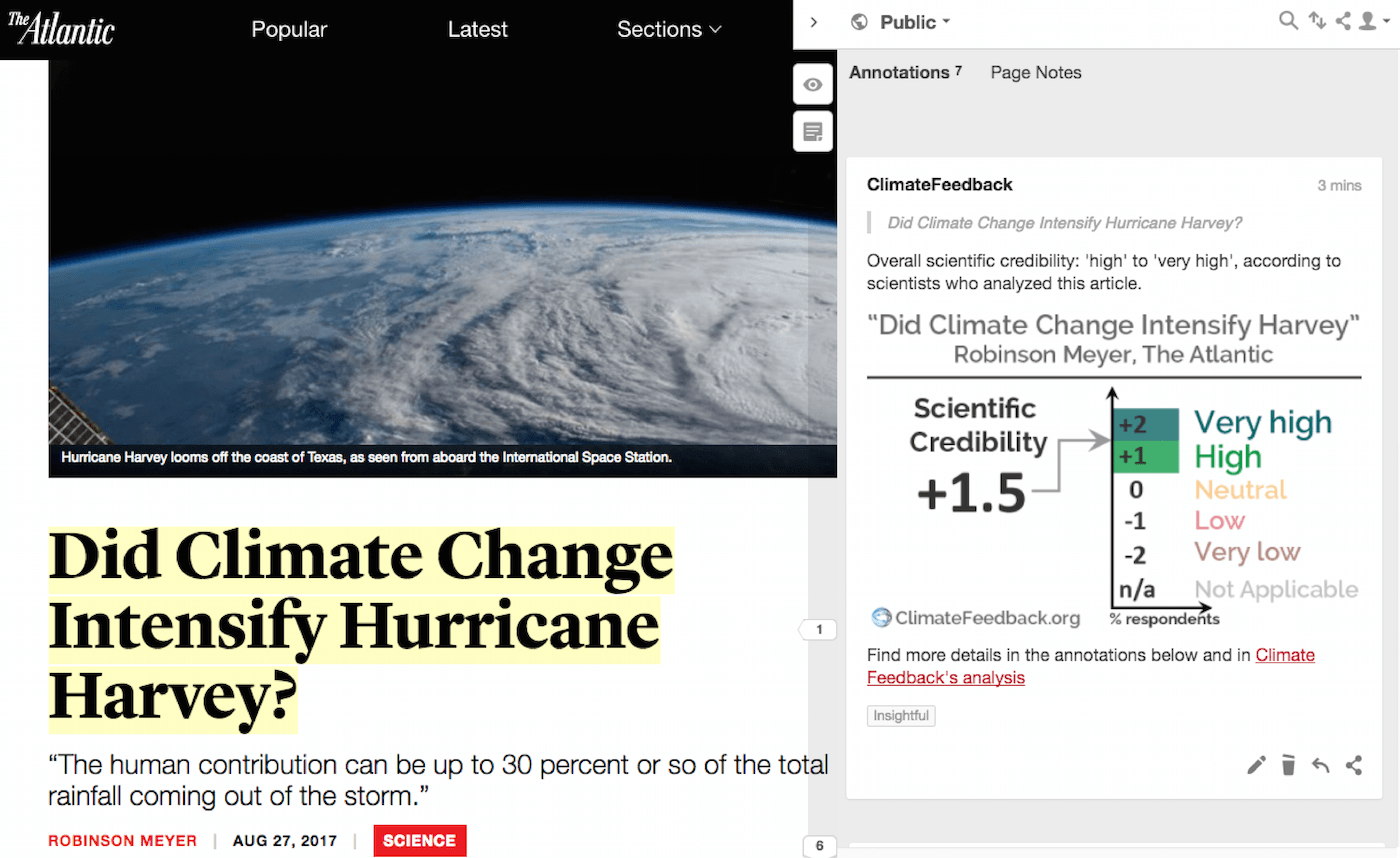Click the Insightful tag
The width and height of the screenshot is (1400, 858).
(x=901, y=716)
